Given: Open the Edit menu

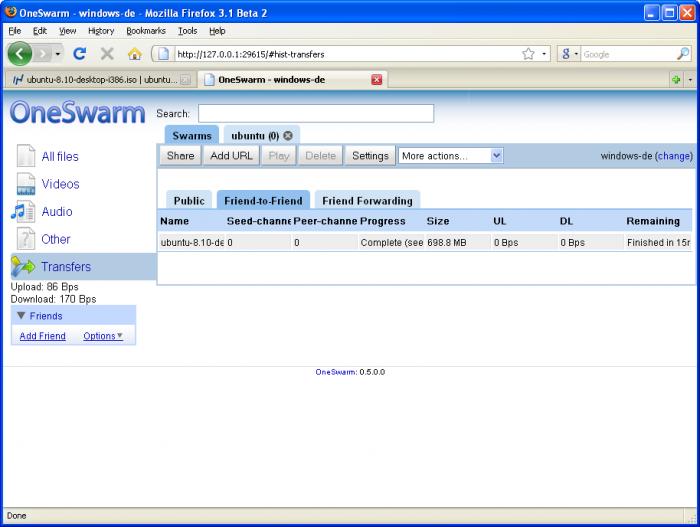Looking at the screenshot, I should (x=40, y=31).
